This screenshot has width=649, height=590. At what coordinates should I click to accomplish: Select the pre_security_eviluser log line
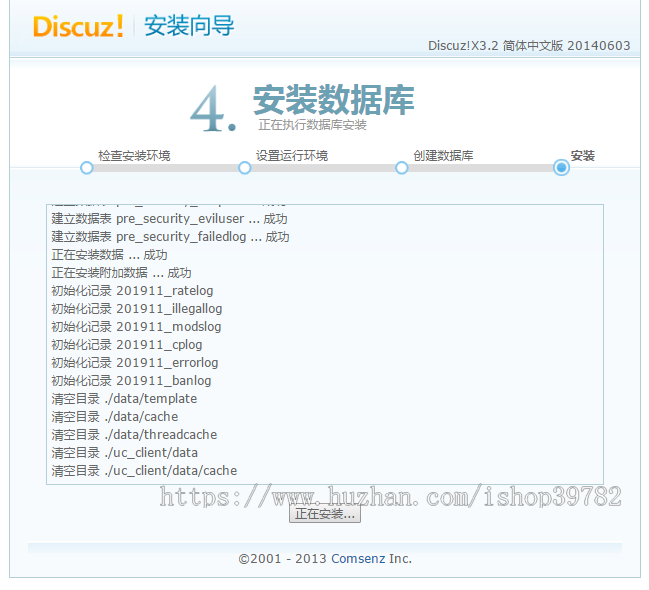coord(169,219)
